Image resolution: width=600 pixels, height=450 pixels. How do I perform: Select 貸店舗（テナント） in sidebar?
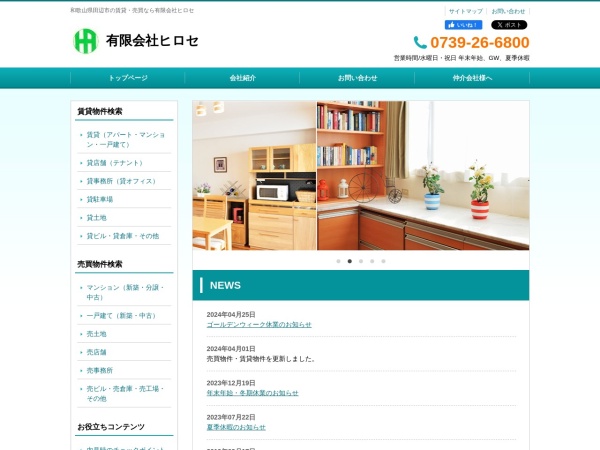(114, 163)
